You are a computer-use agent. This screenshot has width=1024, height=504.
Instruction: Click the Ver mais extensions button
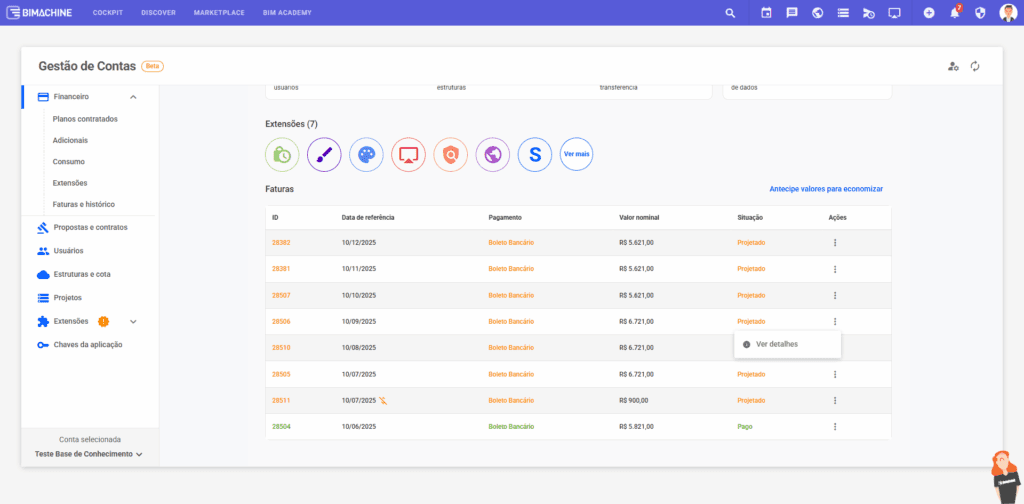click(577, 155)
